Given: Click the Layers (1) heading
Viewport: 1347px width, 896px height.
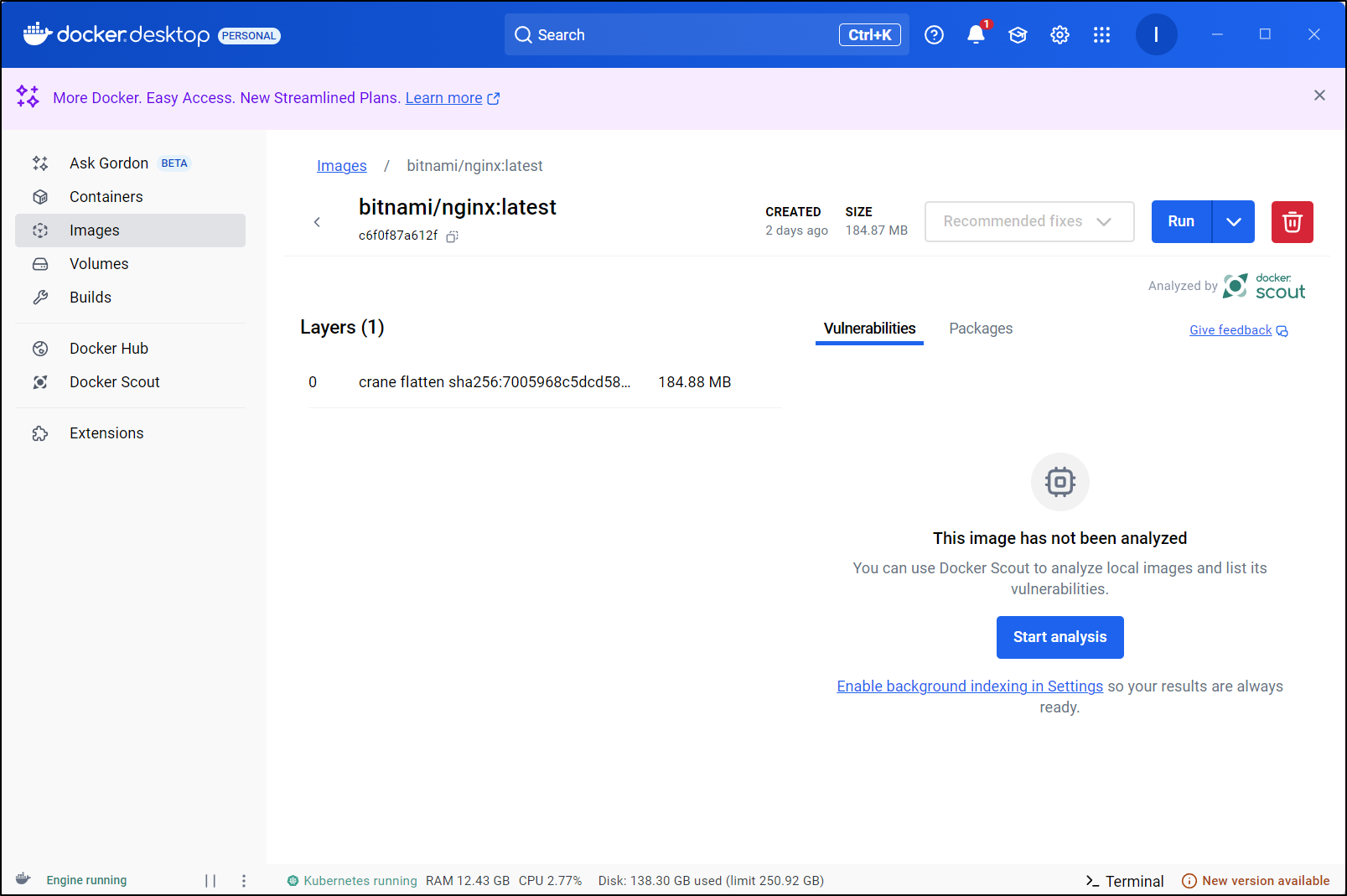Looking at the screenshot, I should tap(342, 327).
